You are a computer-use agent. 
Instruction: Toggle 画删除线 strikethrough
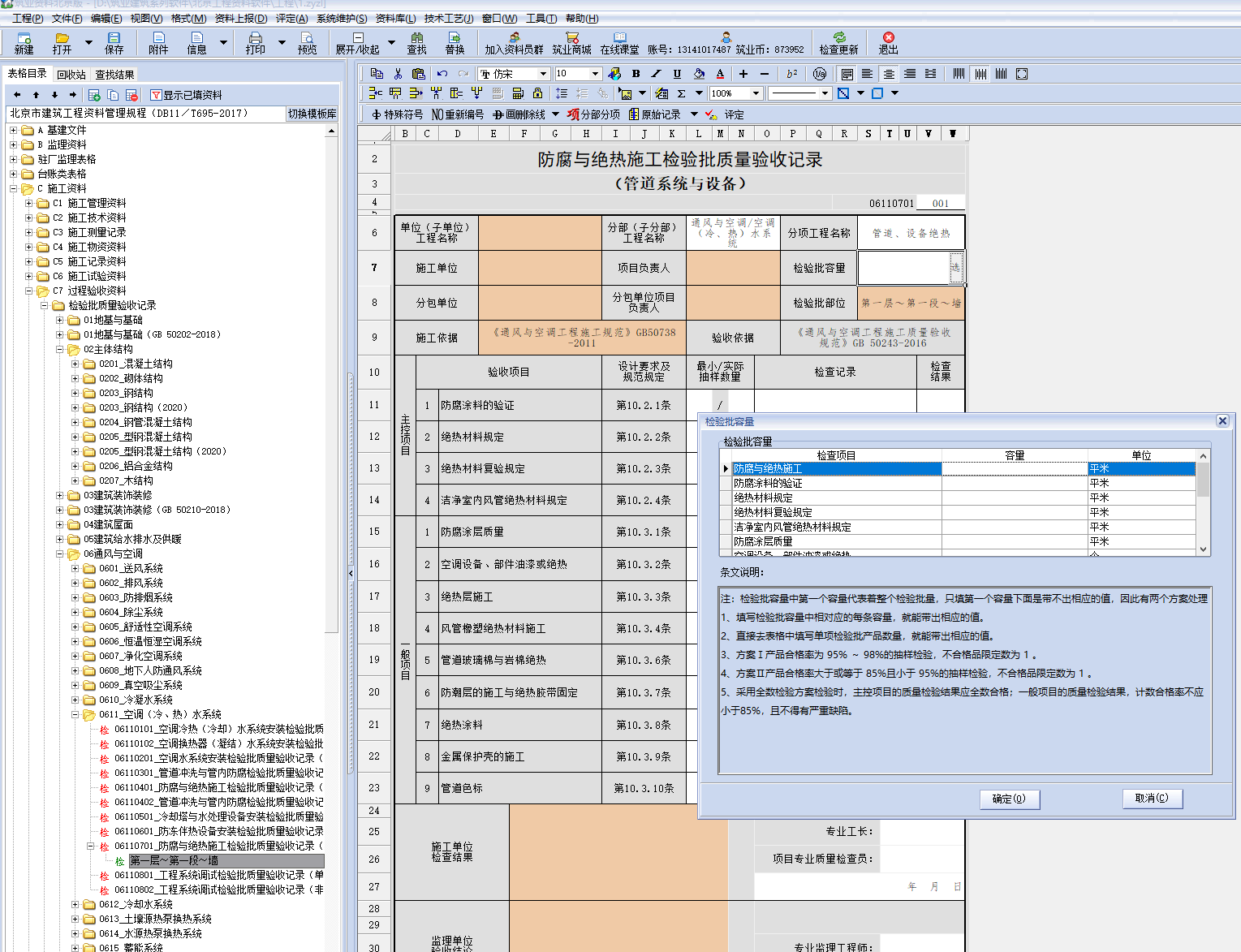519,114
